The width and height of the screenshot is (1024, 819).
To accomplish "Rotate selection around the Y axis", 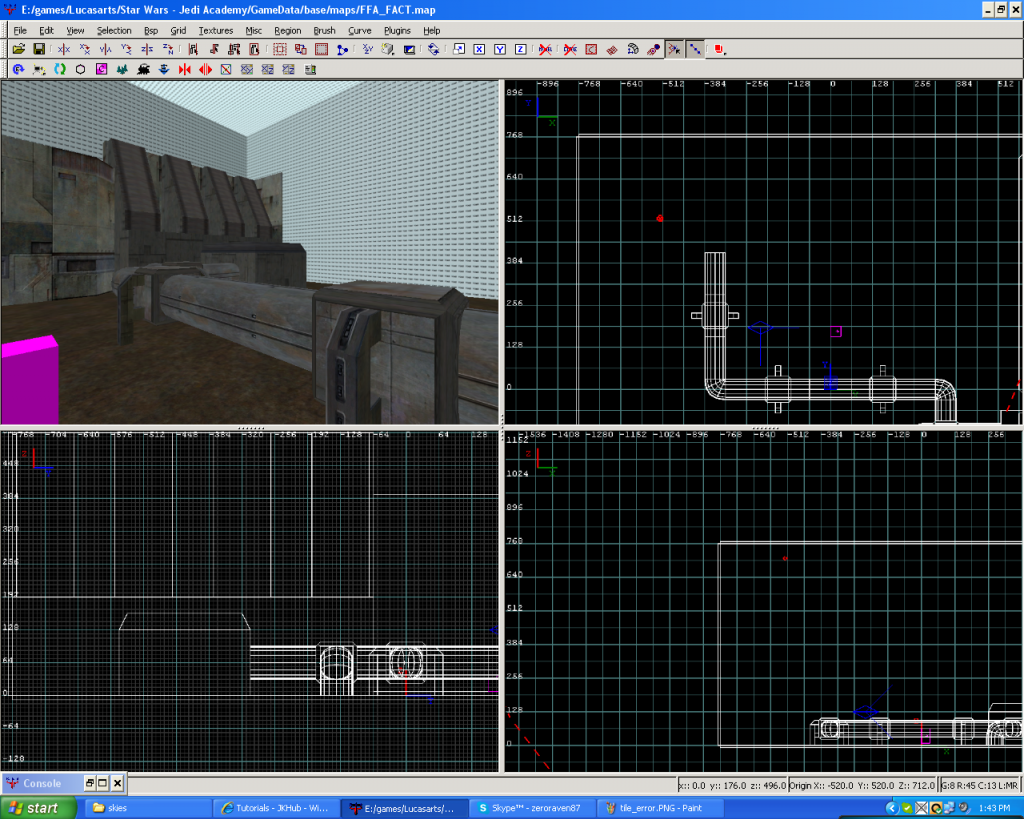I will pyautogui.click(x=126, y=49).
